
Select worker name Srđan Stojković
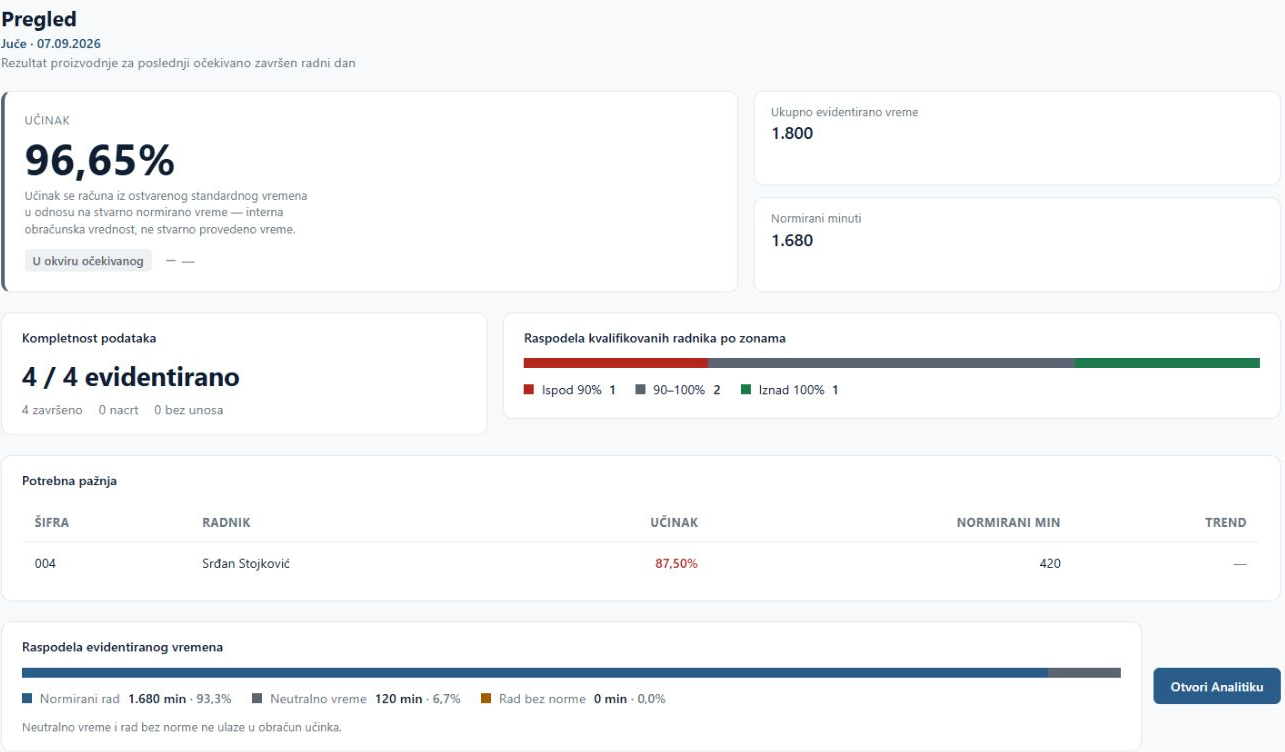click(246, 564)
